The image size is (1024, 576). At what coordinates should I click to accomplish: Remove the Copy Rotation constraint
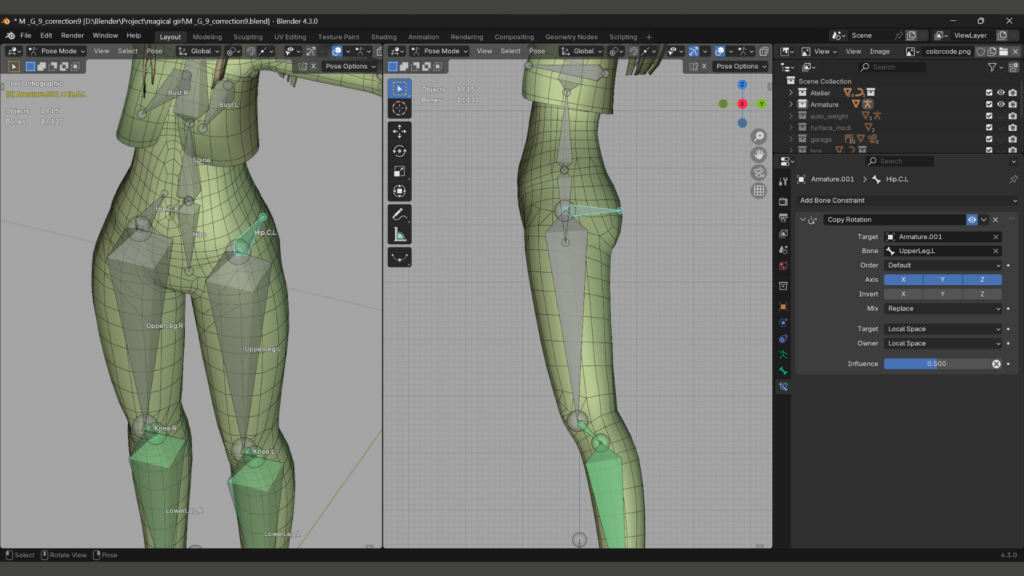995,219
